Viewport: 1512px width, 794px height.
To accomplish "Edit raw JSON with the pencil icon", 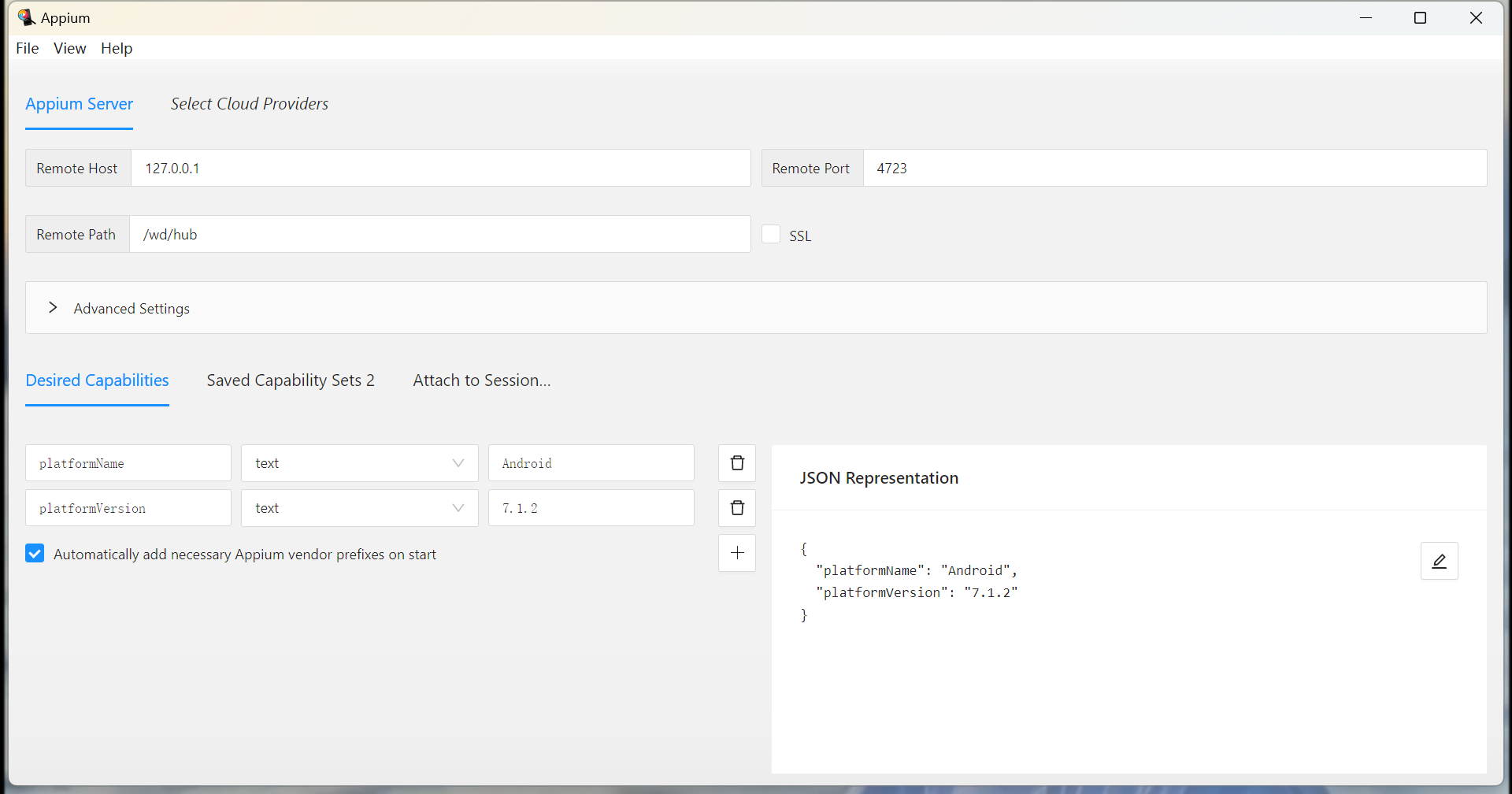I will [1439, 561].
